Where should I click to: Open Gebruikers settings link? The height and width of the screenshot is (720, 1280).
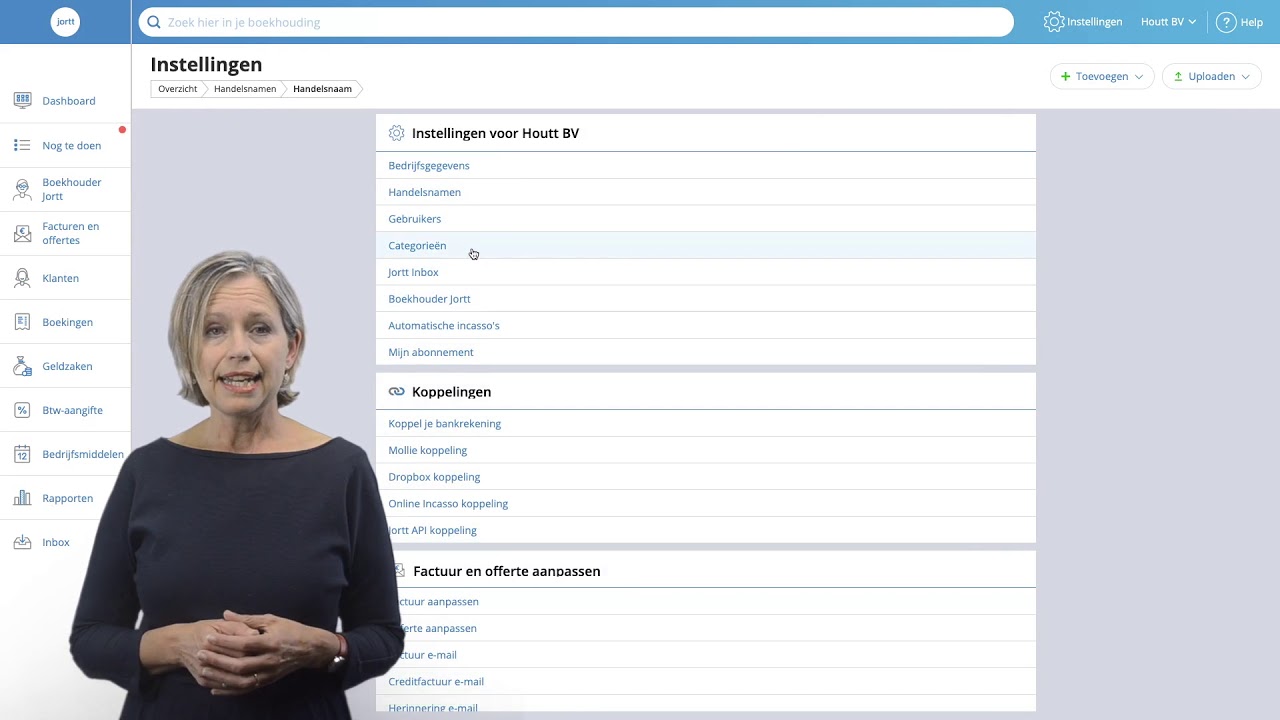pyautogui.click(x=415, y=219)
